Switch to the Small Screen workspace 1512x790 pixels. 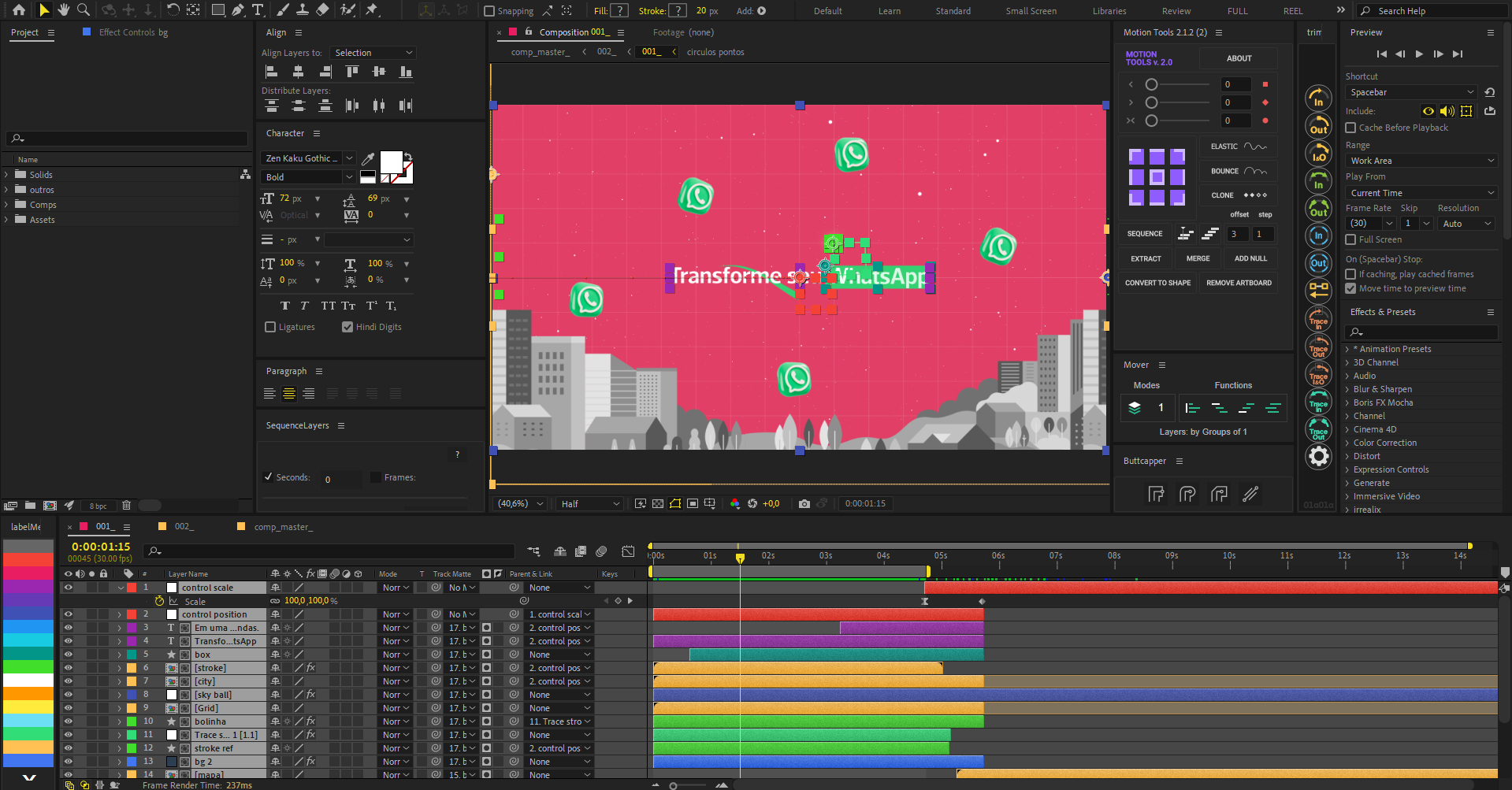point(1031,11)
